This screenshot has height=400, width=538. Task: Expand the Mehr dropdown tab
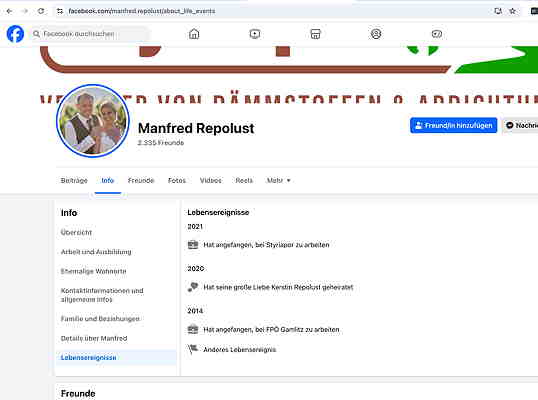[279, 180]
